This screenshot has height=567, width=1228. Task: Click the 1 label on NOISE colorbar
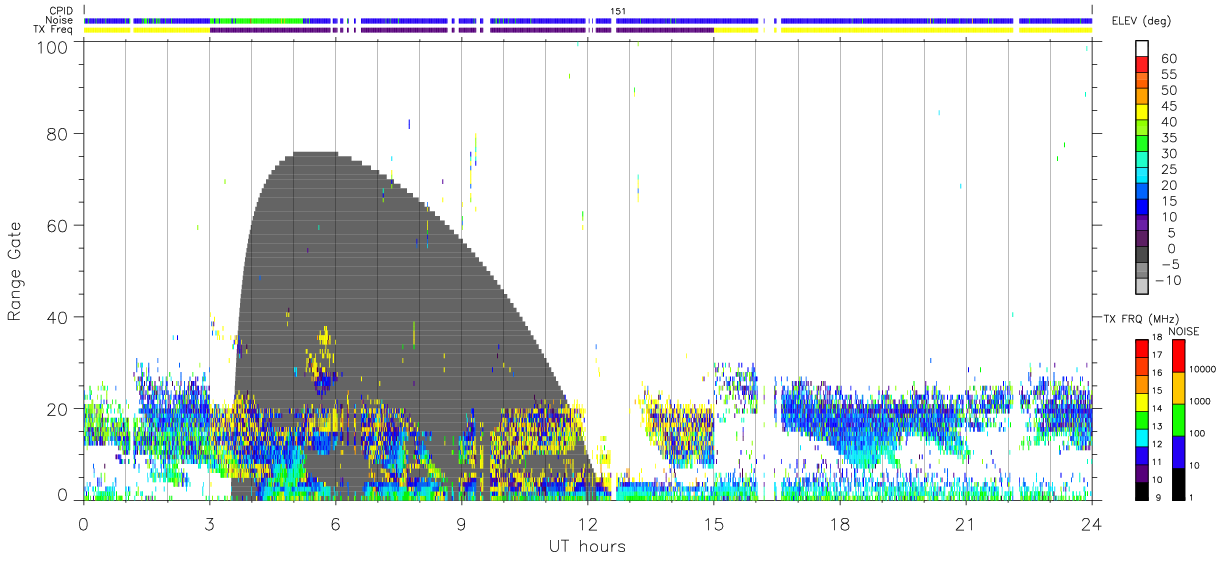[x=1192, y=497]
